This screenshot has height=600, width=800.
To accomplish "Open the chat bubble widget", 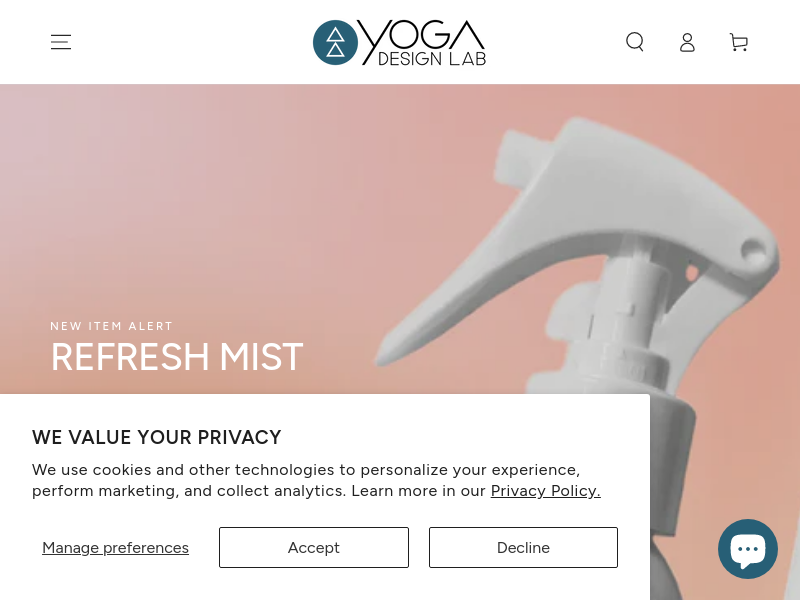I will click(x=747, y=548).
